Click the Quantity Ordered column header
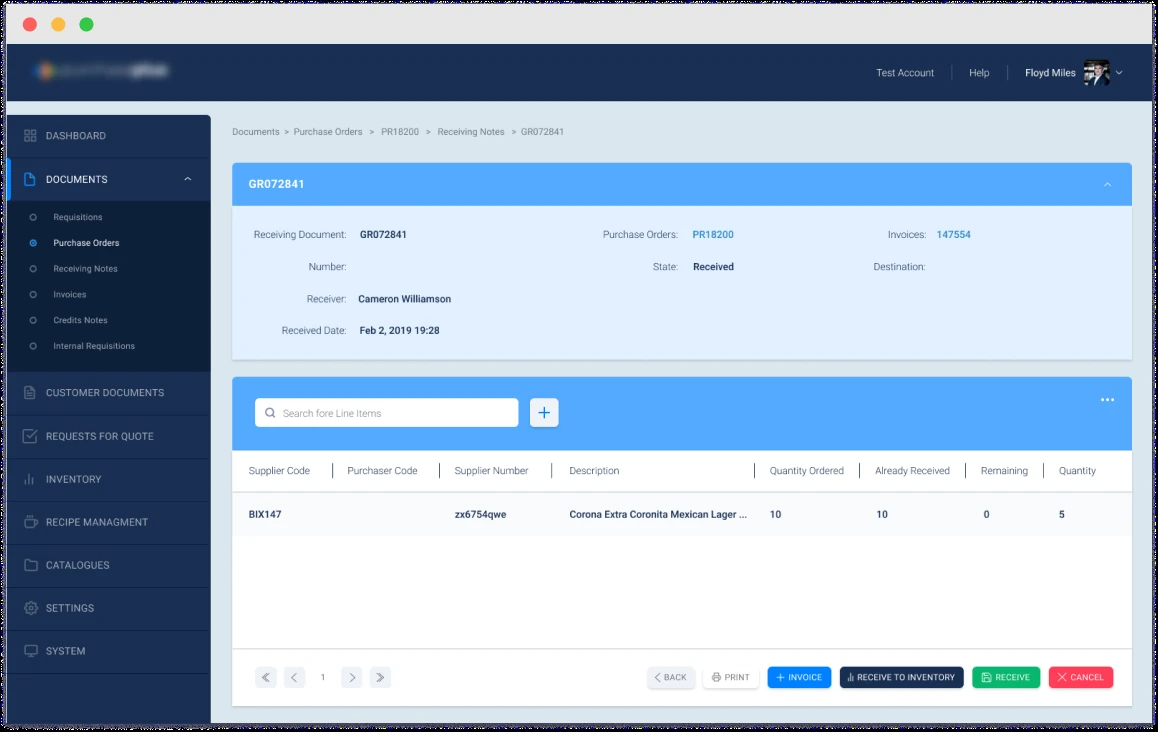The height and width of the screenshot is (732, 1158). point(806,471)
